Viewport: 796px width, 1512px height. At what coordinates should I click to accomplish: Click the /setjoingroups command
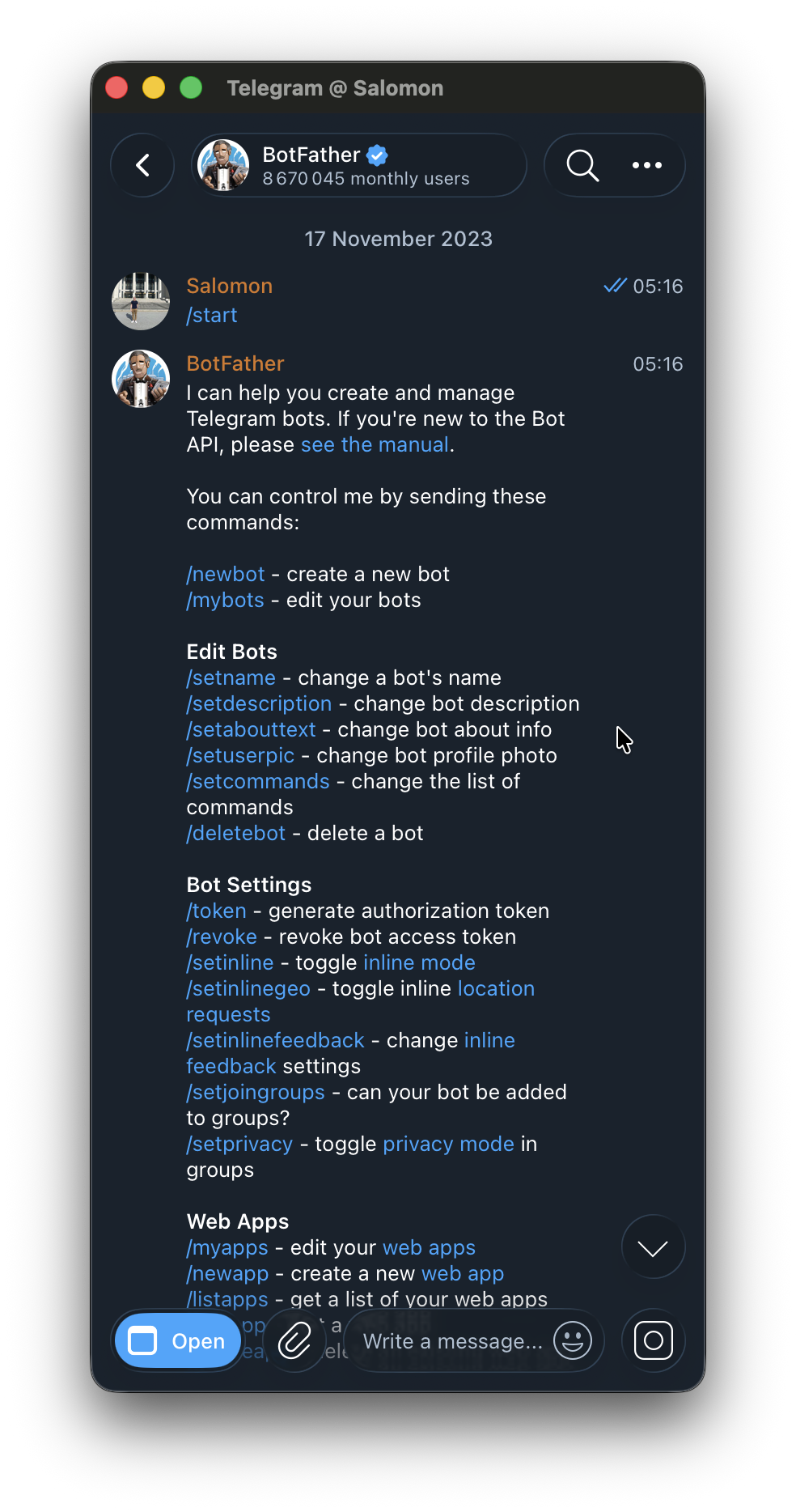(x=256, y=1092)
